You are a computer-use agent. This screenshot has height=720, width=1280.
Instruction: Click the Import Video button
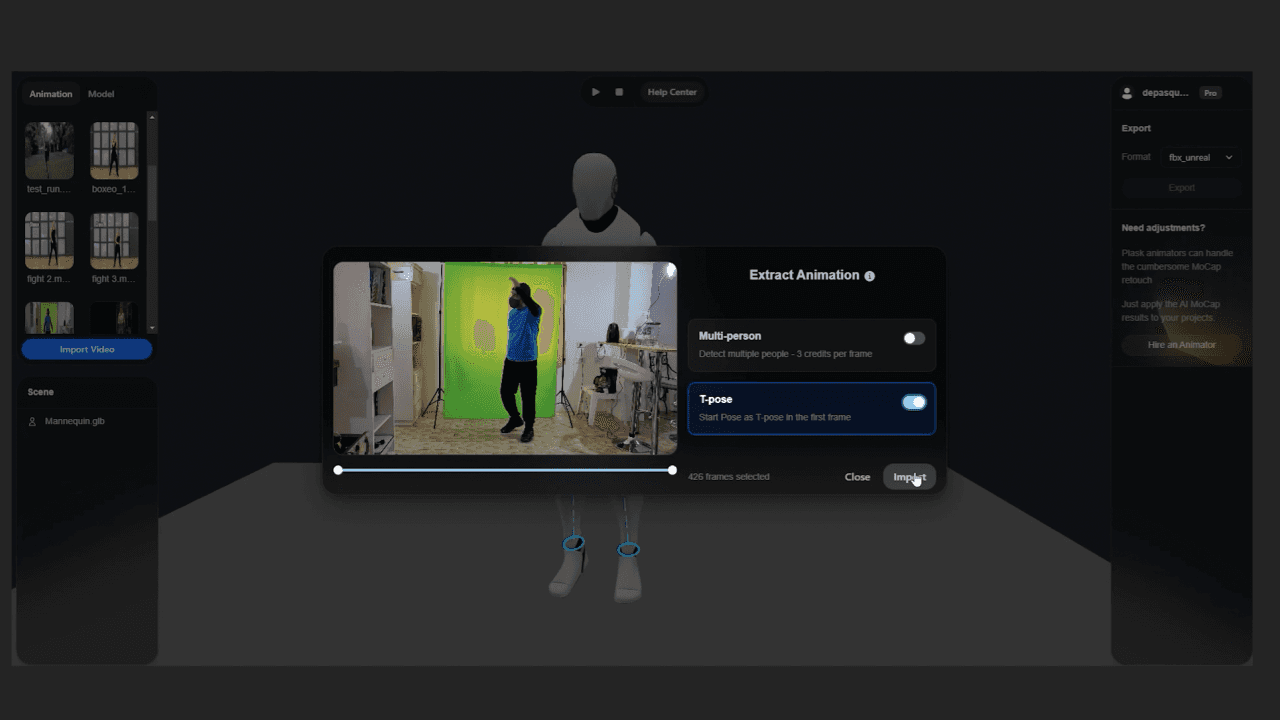tap(87, 349)
